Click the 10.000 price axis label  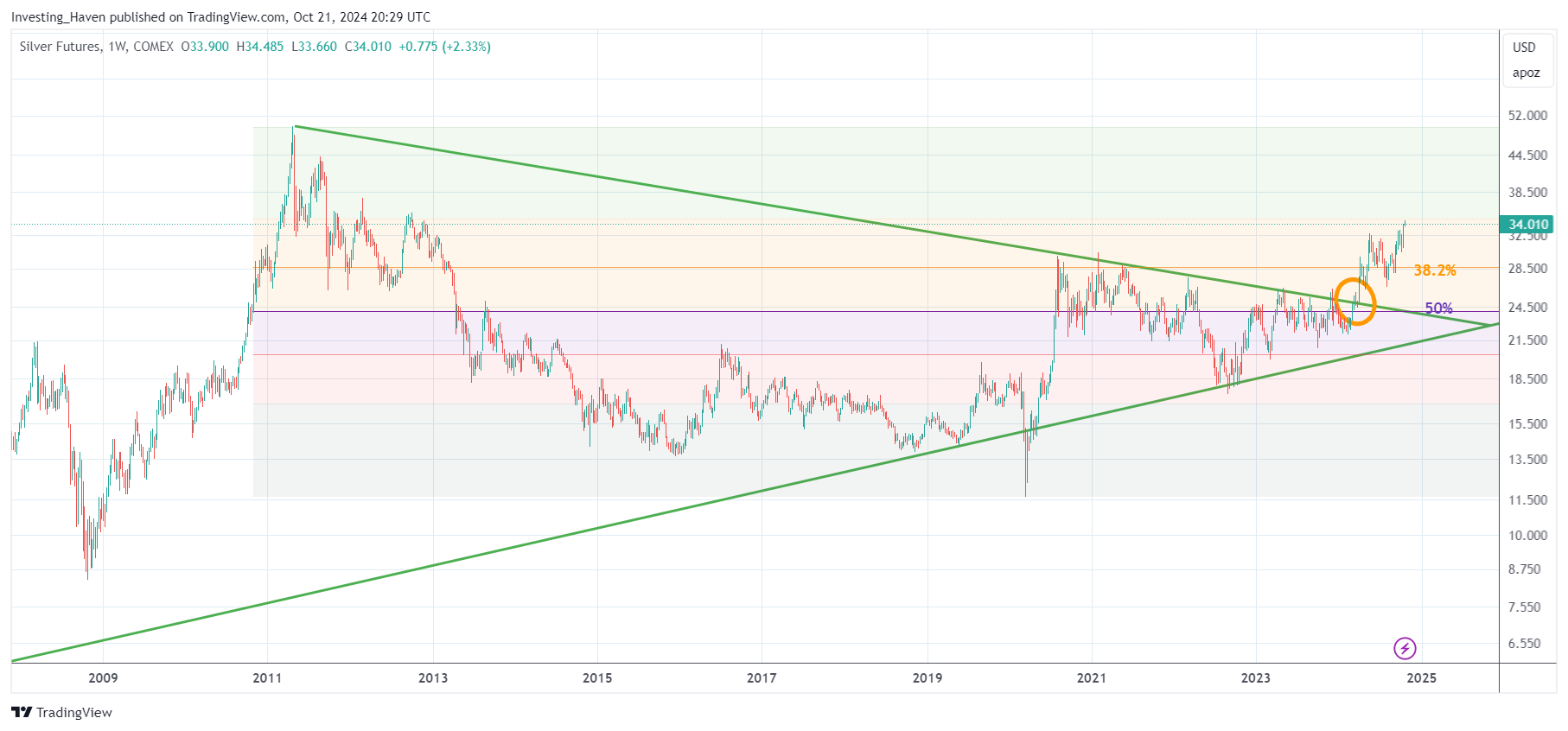(1527, 536)
